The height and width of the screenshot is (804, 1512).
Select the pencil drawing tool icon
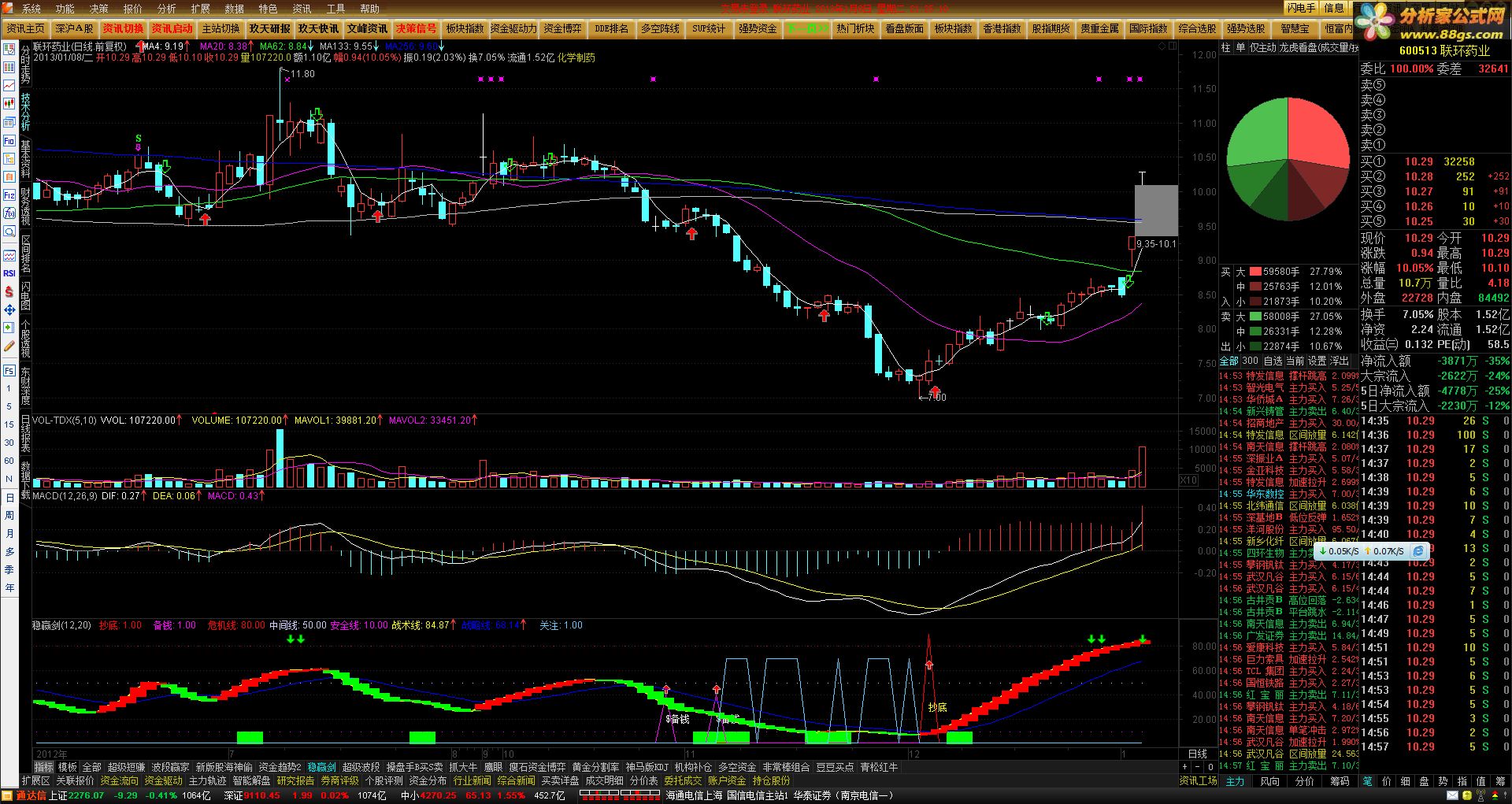point(9,346)
